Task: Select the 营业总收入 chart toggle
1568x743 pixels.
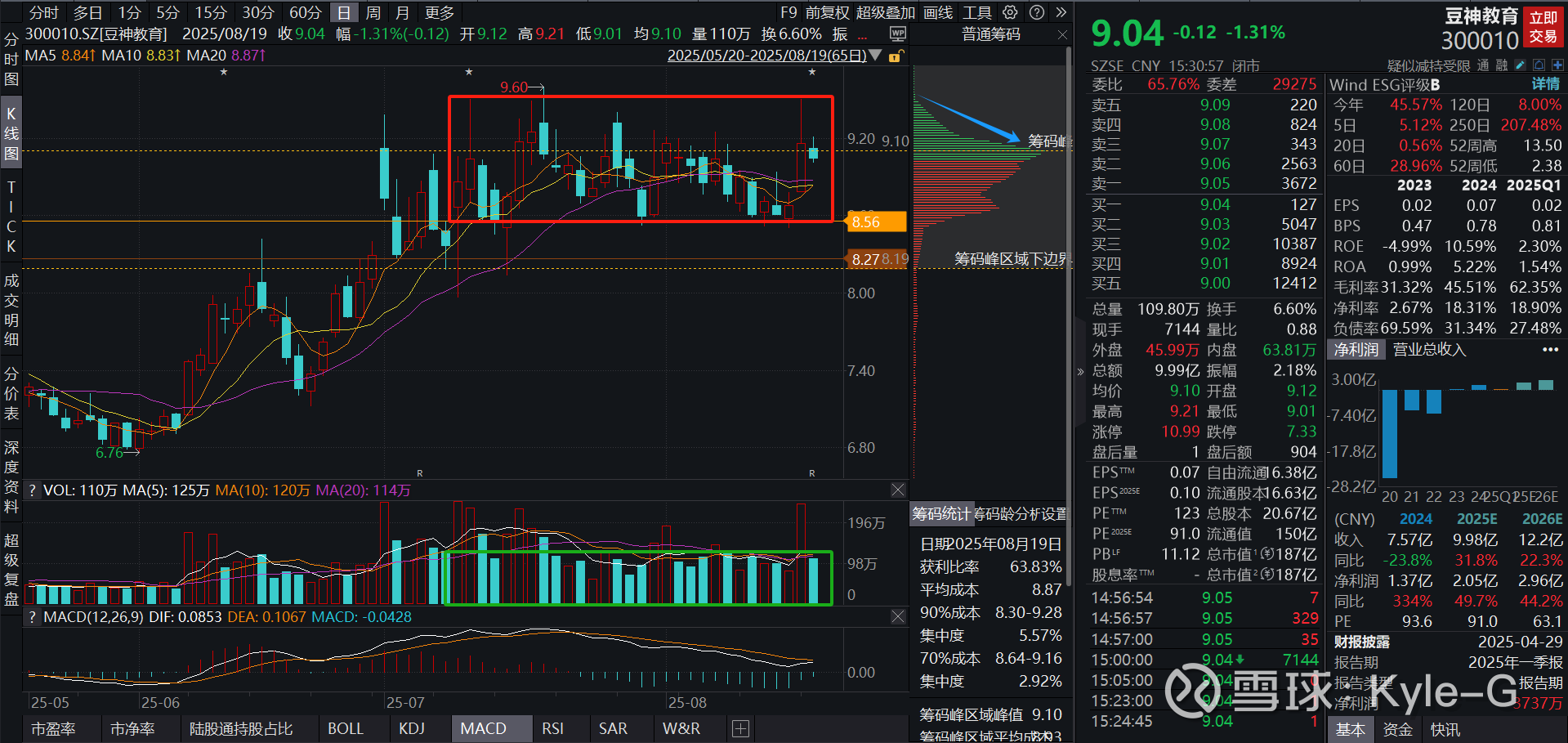Action: (x=1429, y=349)
